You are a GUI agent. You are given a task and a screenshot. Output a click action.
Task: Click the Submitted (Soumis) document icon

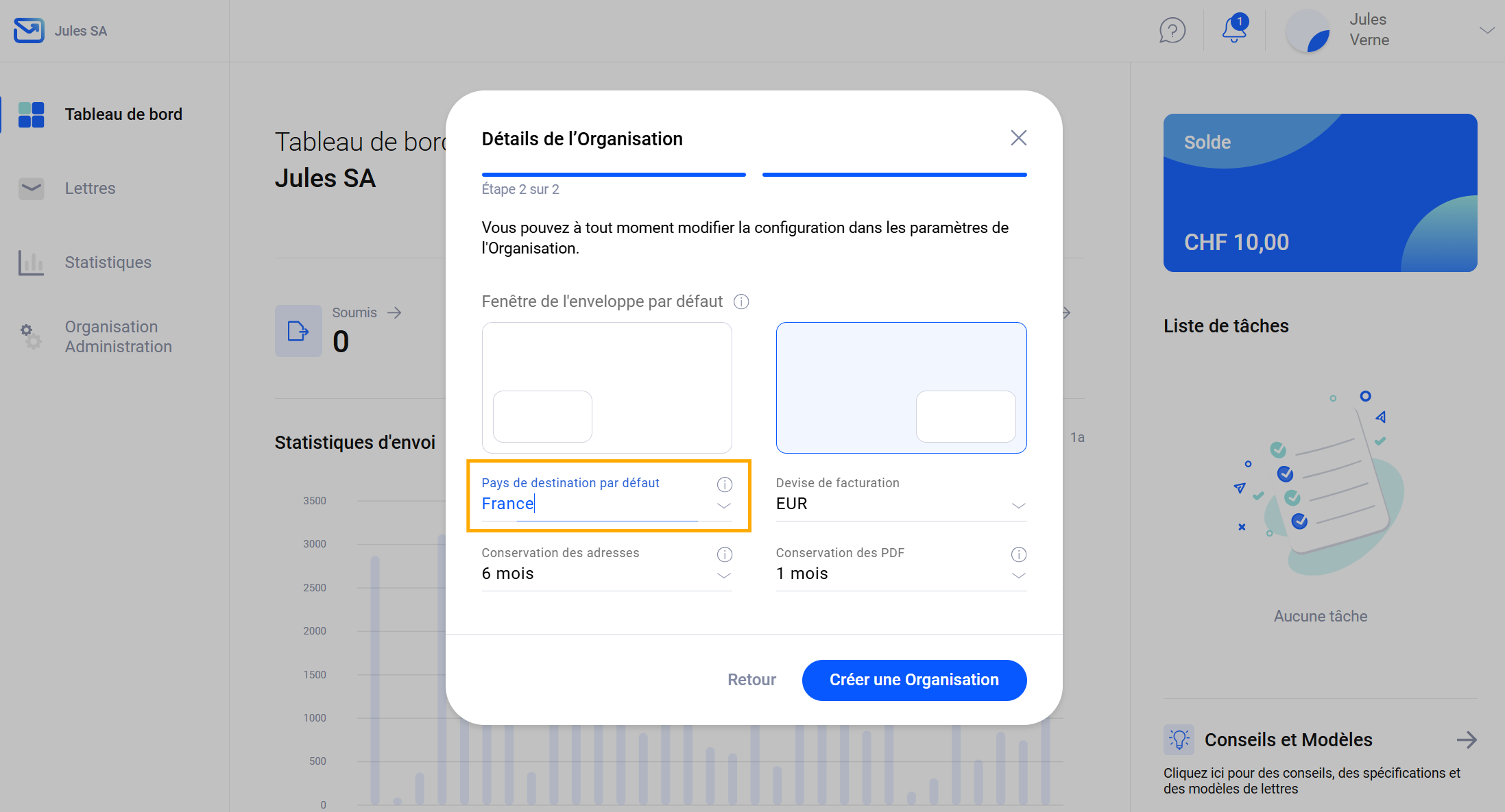pos(298,331)
